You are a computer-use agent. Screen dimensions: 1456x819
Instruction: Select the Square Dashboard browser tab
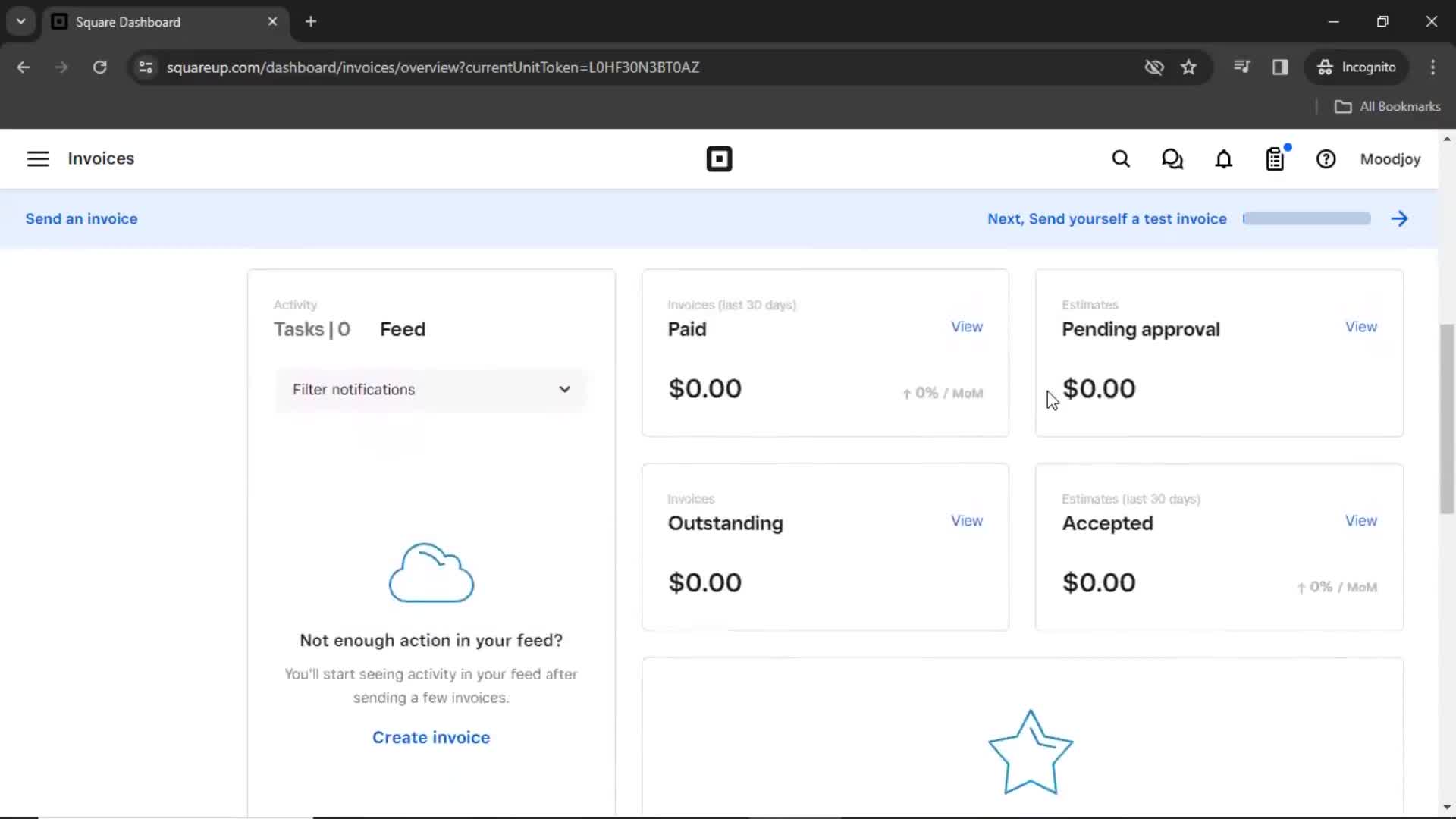click(165, 21)
